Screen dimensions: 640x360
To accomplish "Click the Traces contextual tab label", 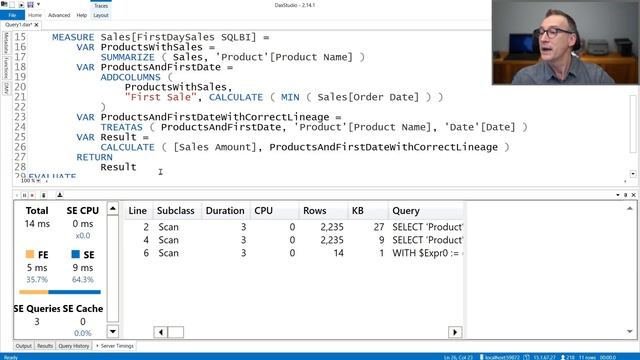I will pos(101,5).
